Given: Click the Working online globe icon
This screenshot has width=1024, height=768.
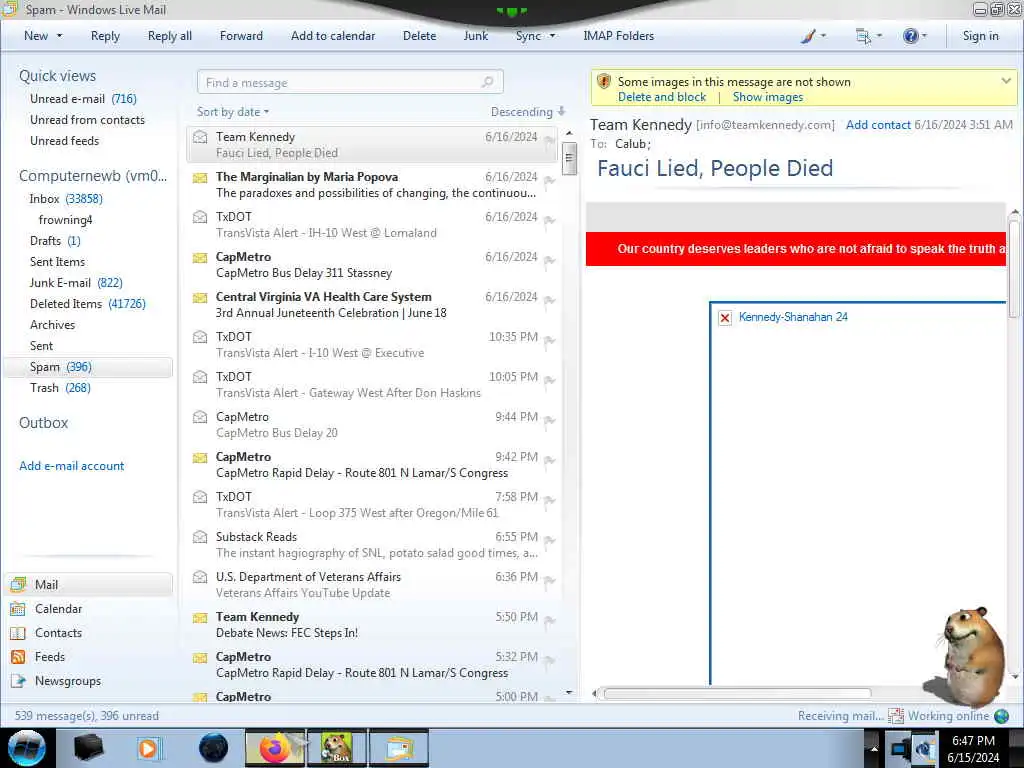Looking at the screenshot, I should (x=1001, y=716).
